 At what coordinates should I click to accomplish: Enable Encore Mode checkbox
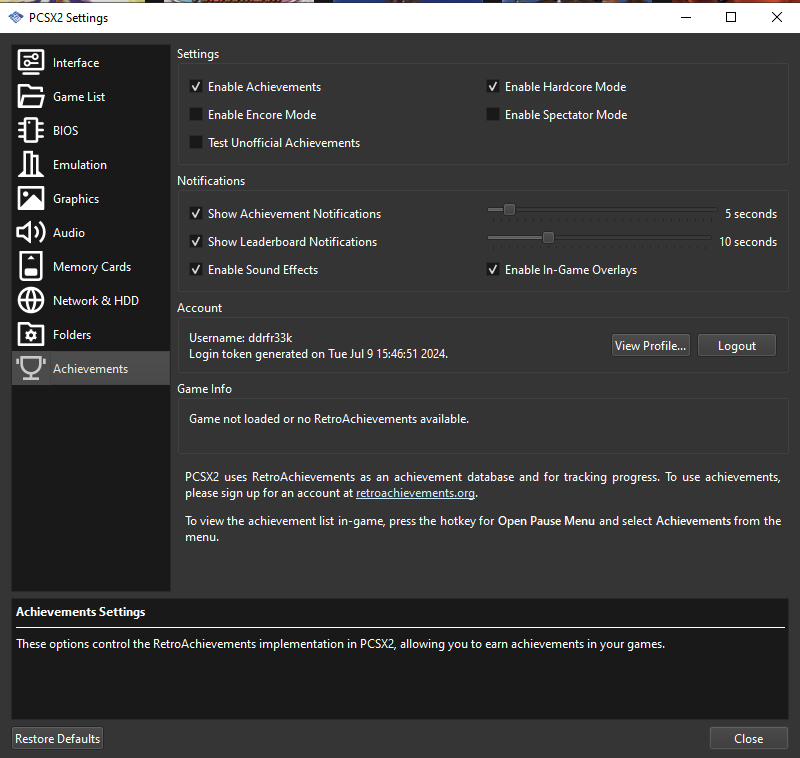point(196,114)
